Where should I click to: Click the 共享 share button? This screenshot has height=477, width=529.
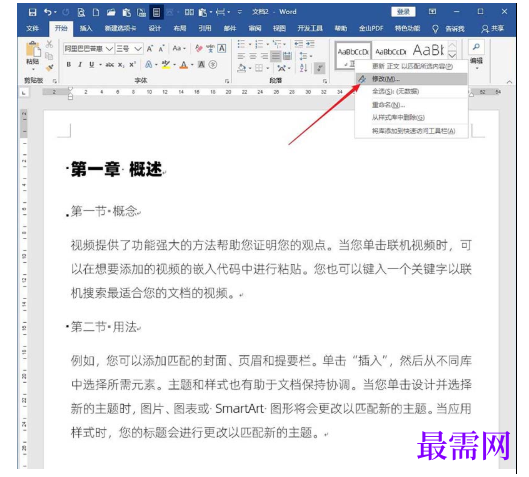493,29
